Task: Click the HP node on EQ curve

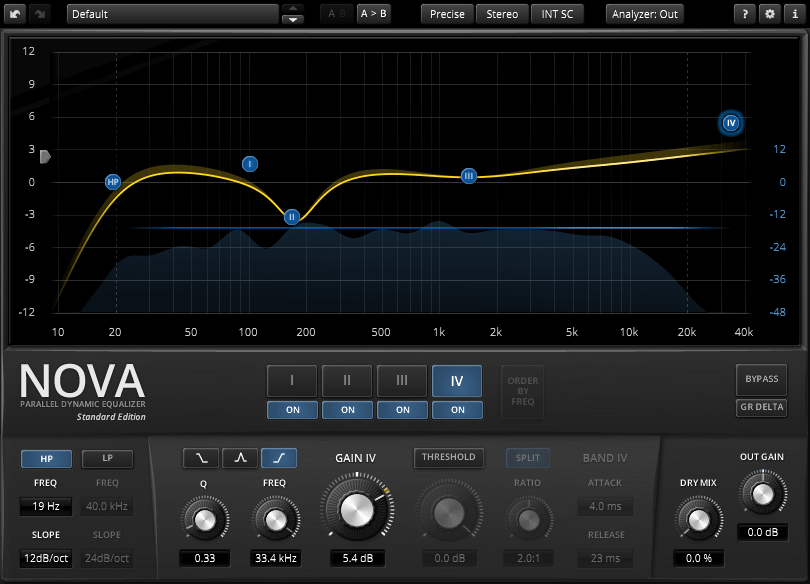Action: tap(113, 182)
